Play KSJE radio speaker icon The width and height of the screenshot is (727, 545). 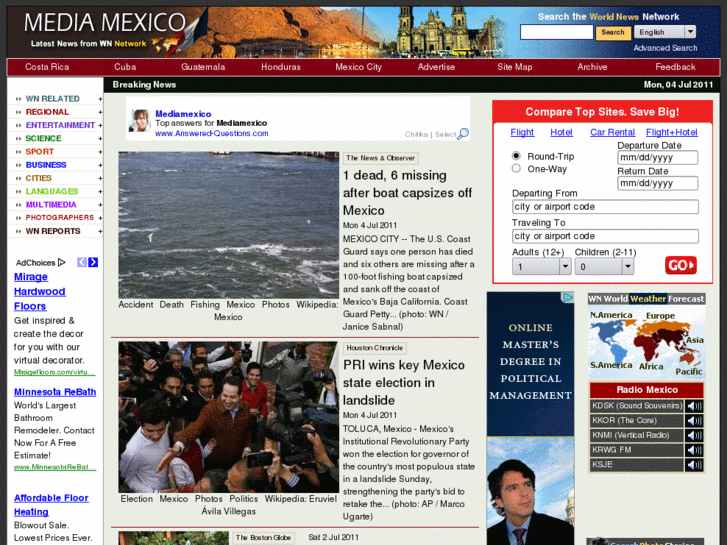click(694, 465)
